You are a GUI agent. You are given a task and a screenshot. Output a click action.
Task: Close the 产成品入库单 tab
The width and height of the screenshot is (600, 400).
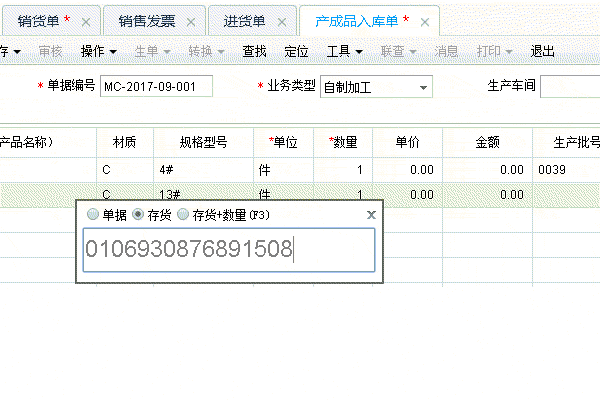point(425,21)
